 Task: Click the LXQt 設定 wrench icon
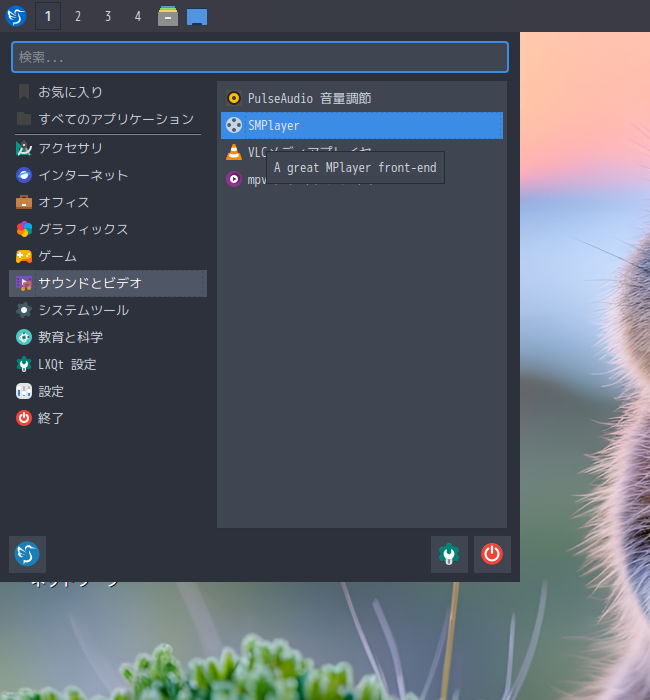point(24,364)
